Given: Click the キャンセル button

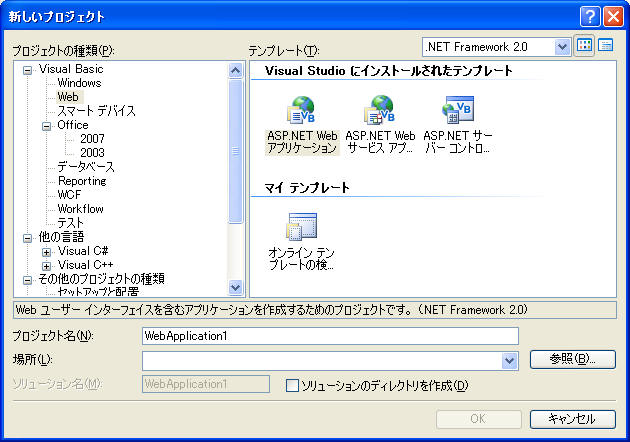Looking at the screenshot, I should coord(573,419).
